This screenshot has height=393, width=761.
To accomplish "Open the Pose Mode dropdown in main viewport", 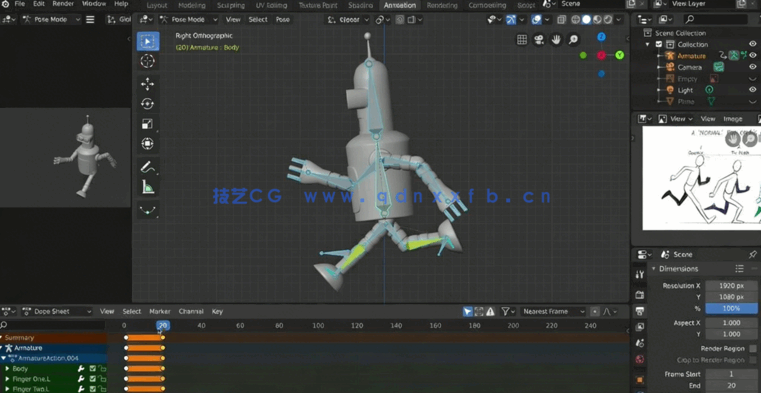I will [188, 19].
